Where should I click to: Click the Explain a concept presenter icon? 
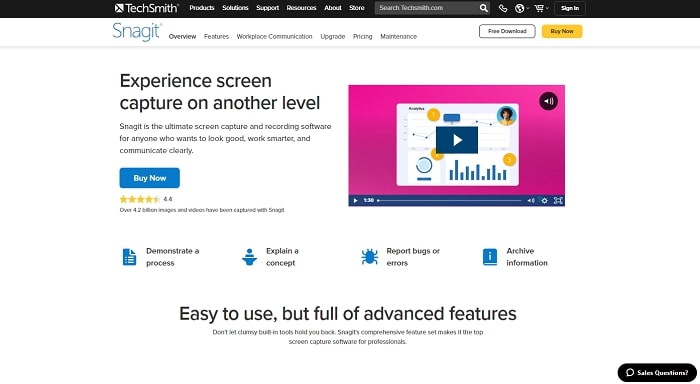(x=249, y=257)
